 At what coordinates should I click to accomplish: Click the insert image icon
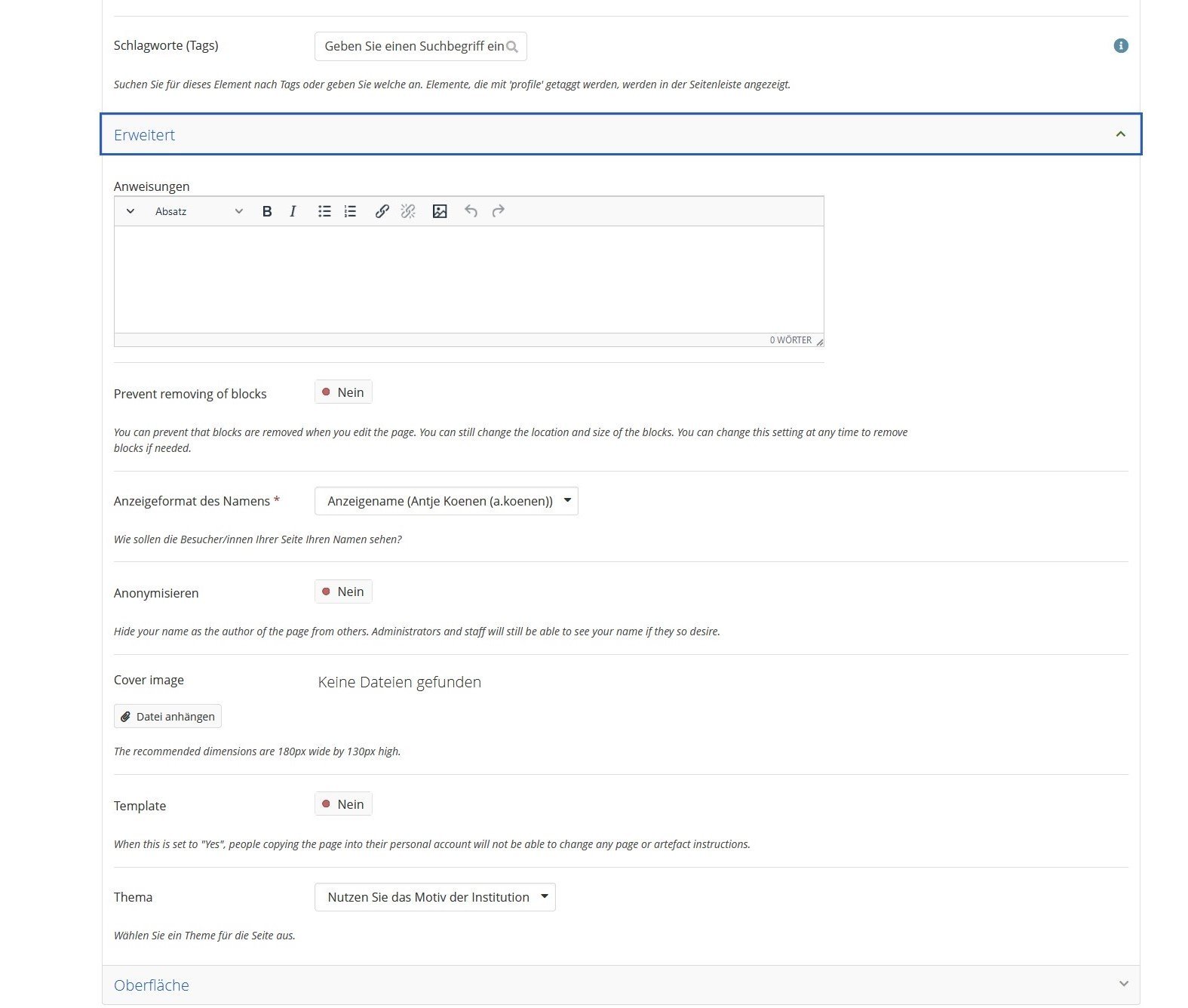[440, 211]
